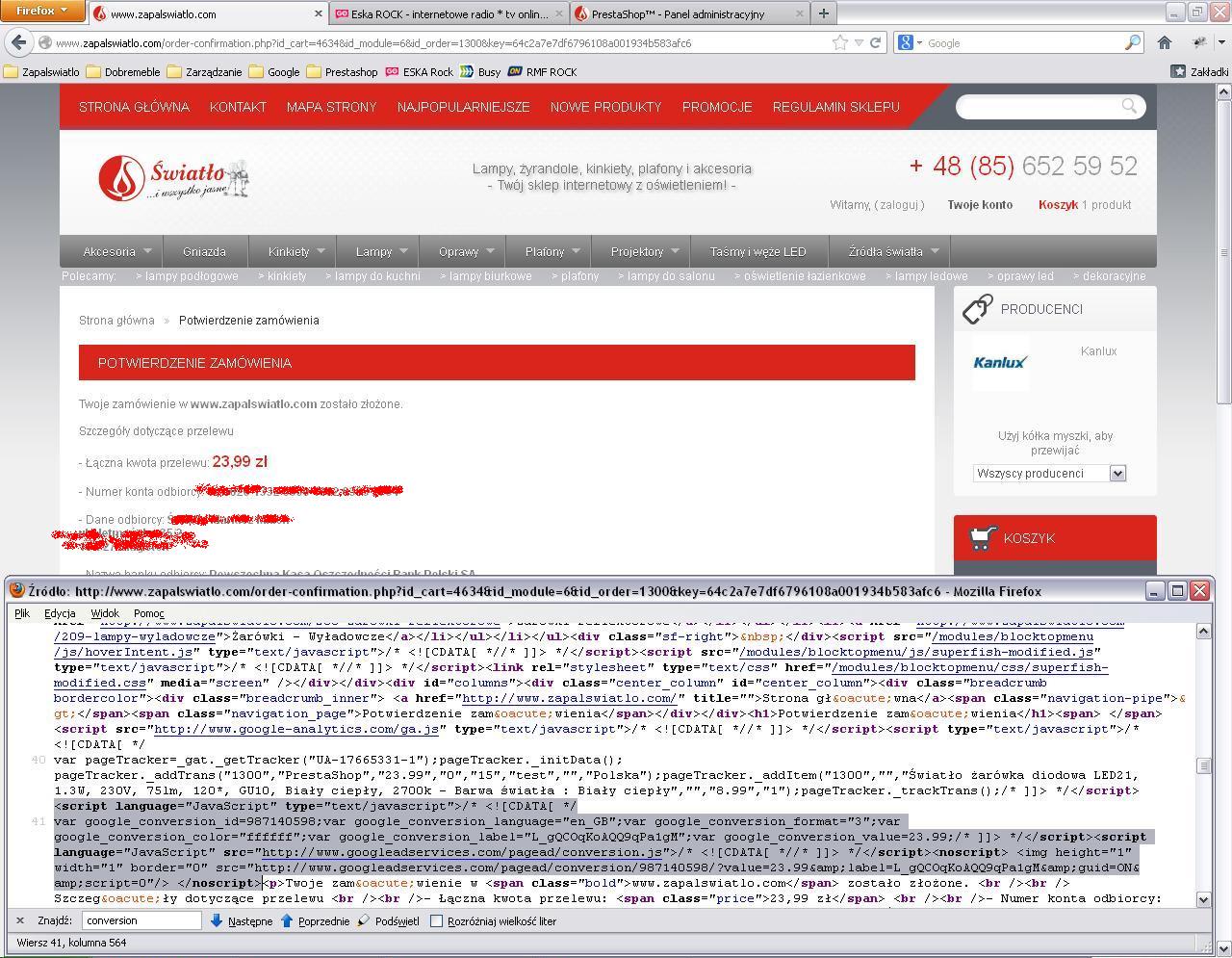Open the Dobremeble bookmarks folder
The image size is (1232, 958).
pyautogui.click(x=123, y=71)
